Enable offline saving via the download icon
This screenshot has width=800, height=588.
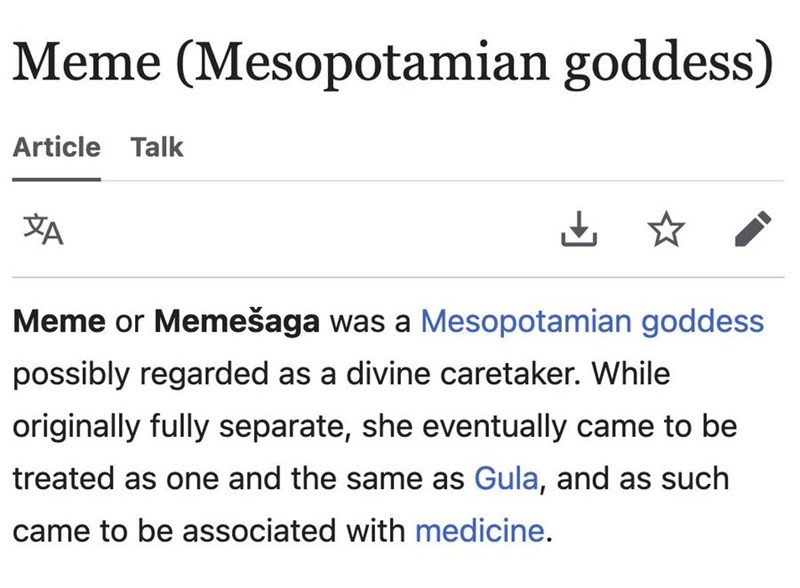pyautogui.click(x=580, y=230)
